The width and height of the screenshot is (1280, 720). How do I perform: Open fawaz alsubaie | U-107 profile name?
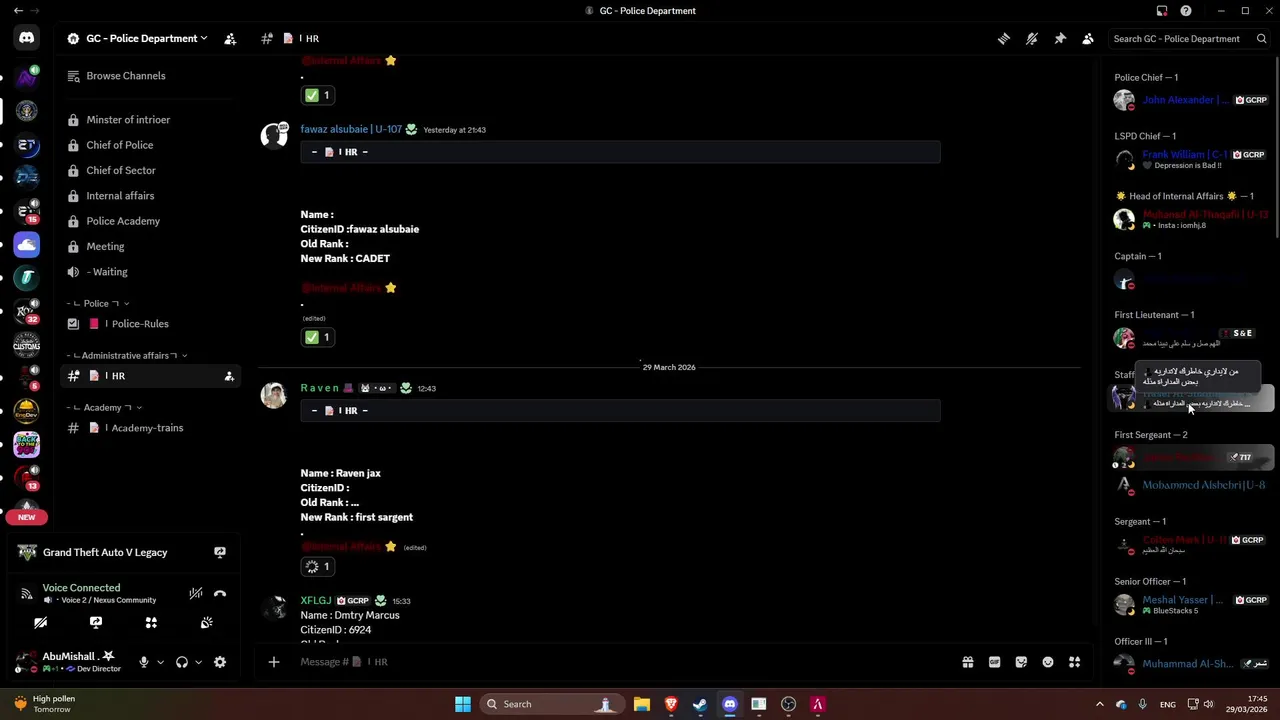click(x=351, y=129)
